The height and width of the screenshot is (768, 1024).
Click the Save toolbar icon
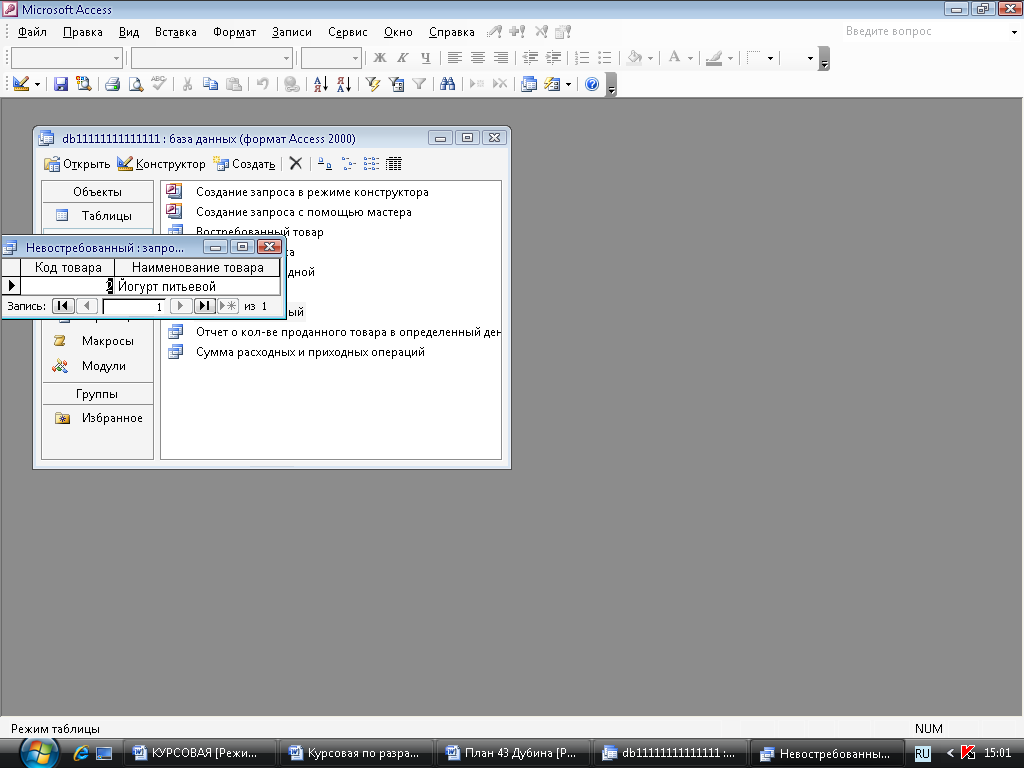click(x=61, y=84)
